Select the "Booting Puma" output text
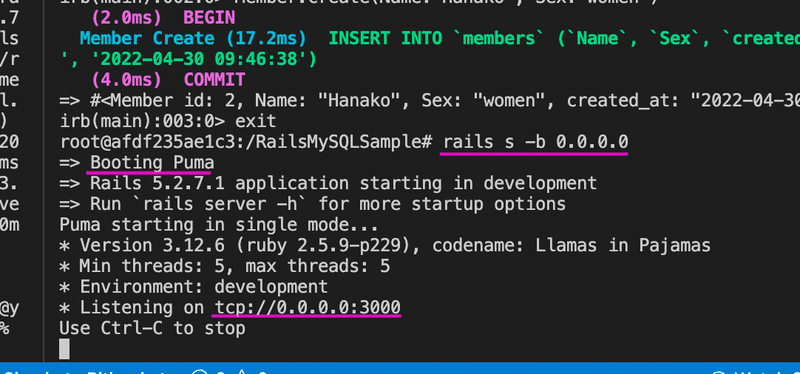This screenshot has height=374, width=800. click(x=152, y=163)
